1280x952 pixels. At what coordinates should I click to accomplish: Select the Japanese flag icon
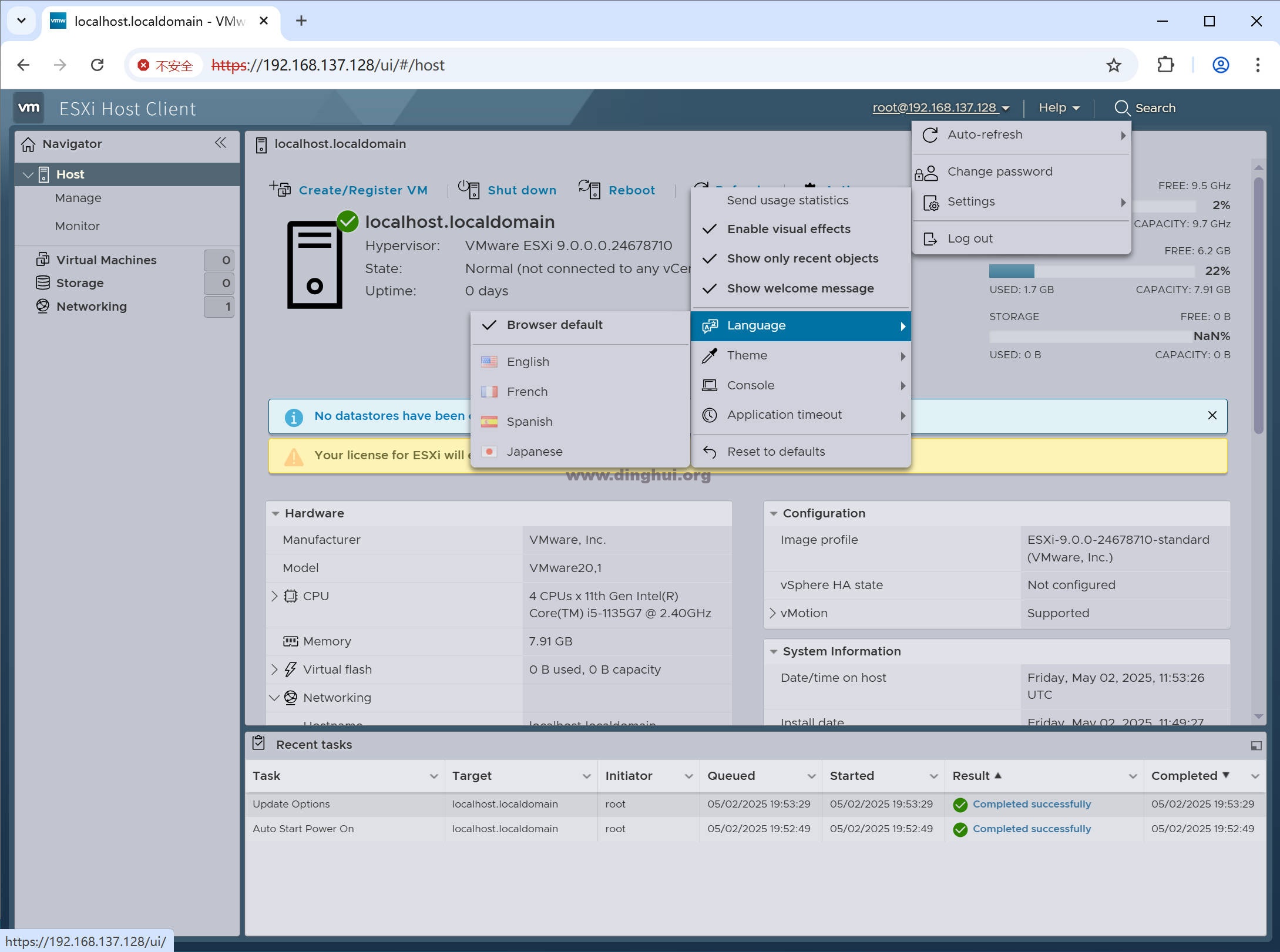[x=489, y=452]
